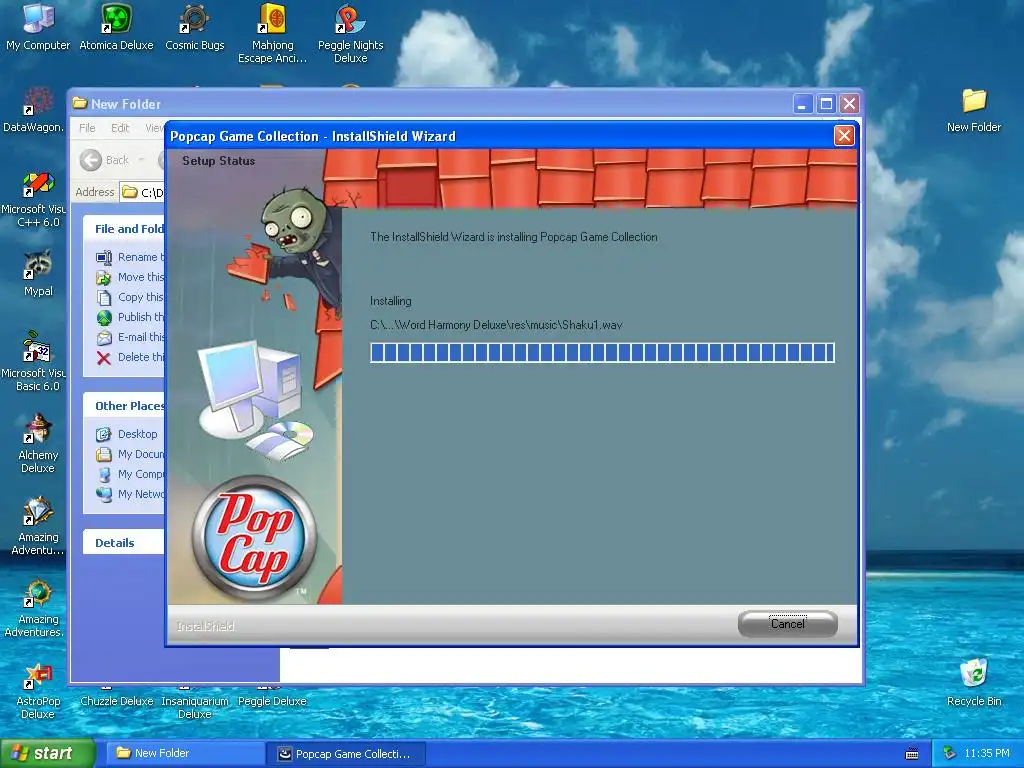Open DataWagon desktop shortcut
The width and height of the screenshot is (1024, 768).
click(x=33, y=110)
